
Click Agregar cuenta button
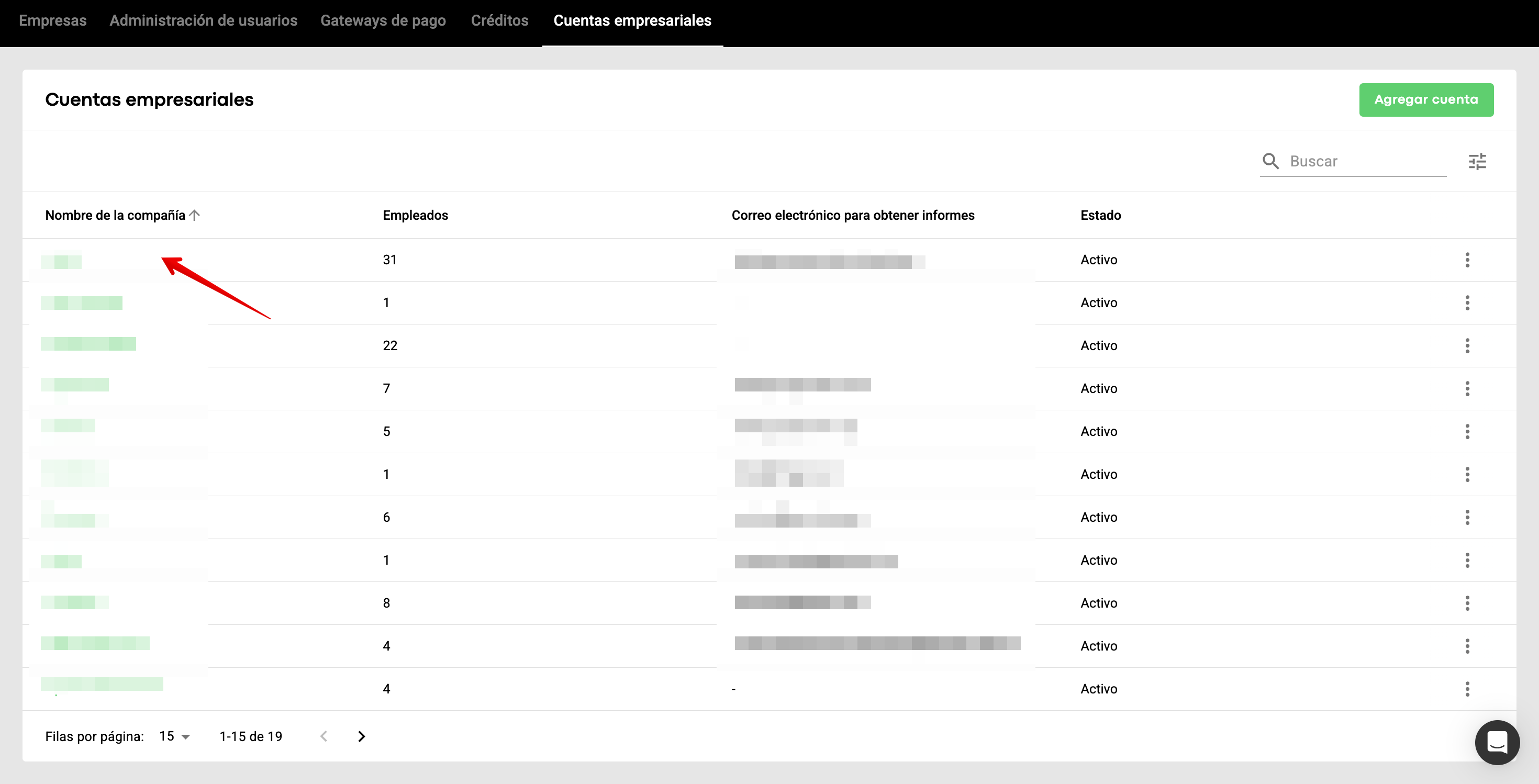1425,100
